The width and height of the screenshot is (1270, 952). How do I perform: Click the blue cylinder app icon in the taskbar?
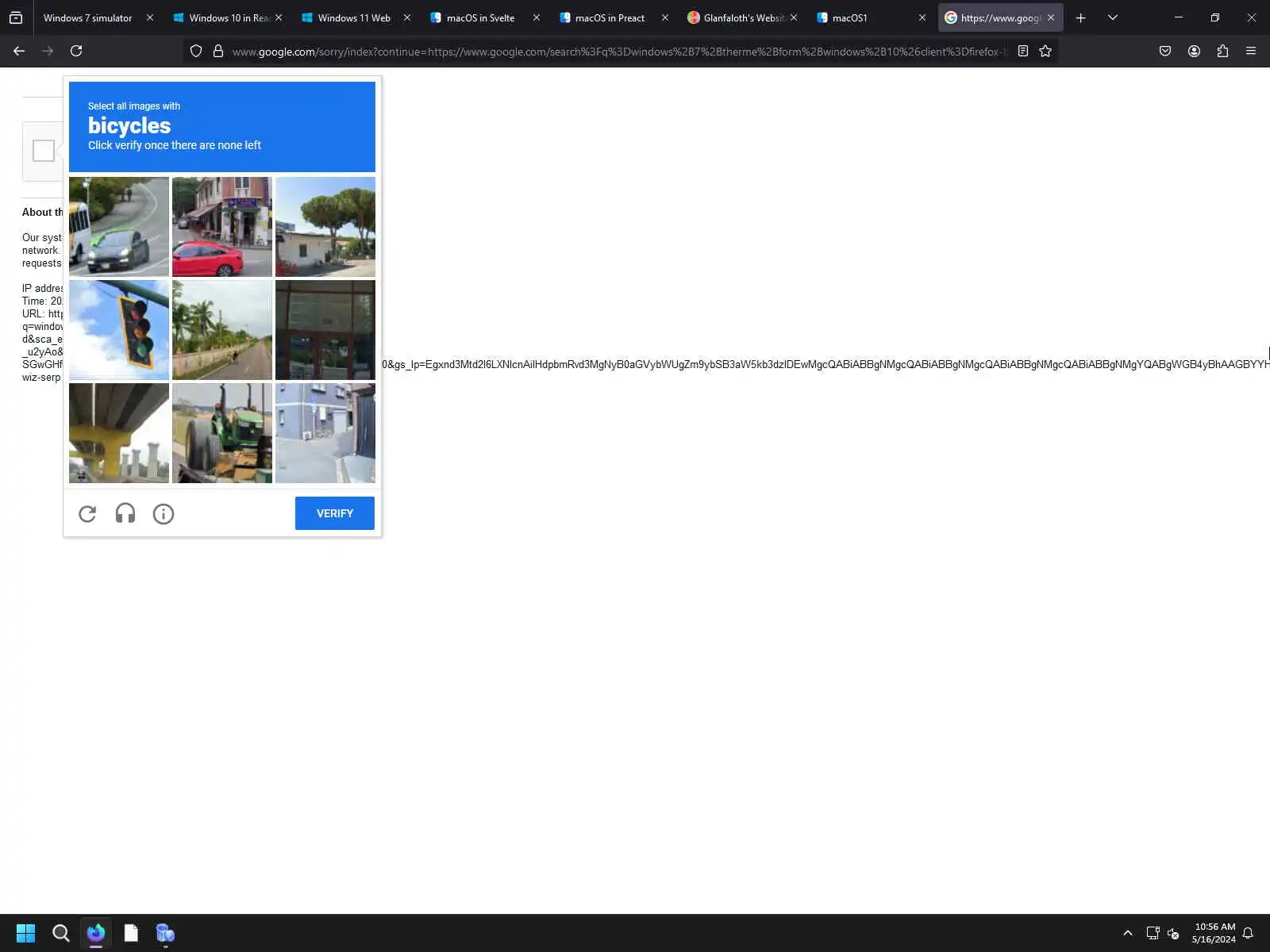[x=165, y=933]
